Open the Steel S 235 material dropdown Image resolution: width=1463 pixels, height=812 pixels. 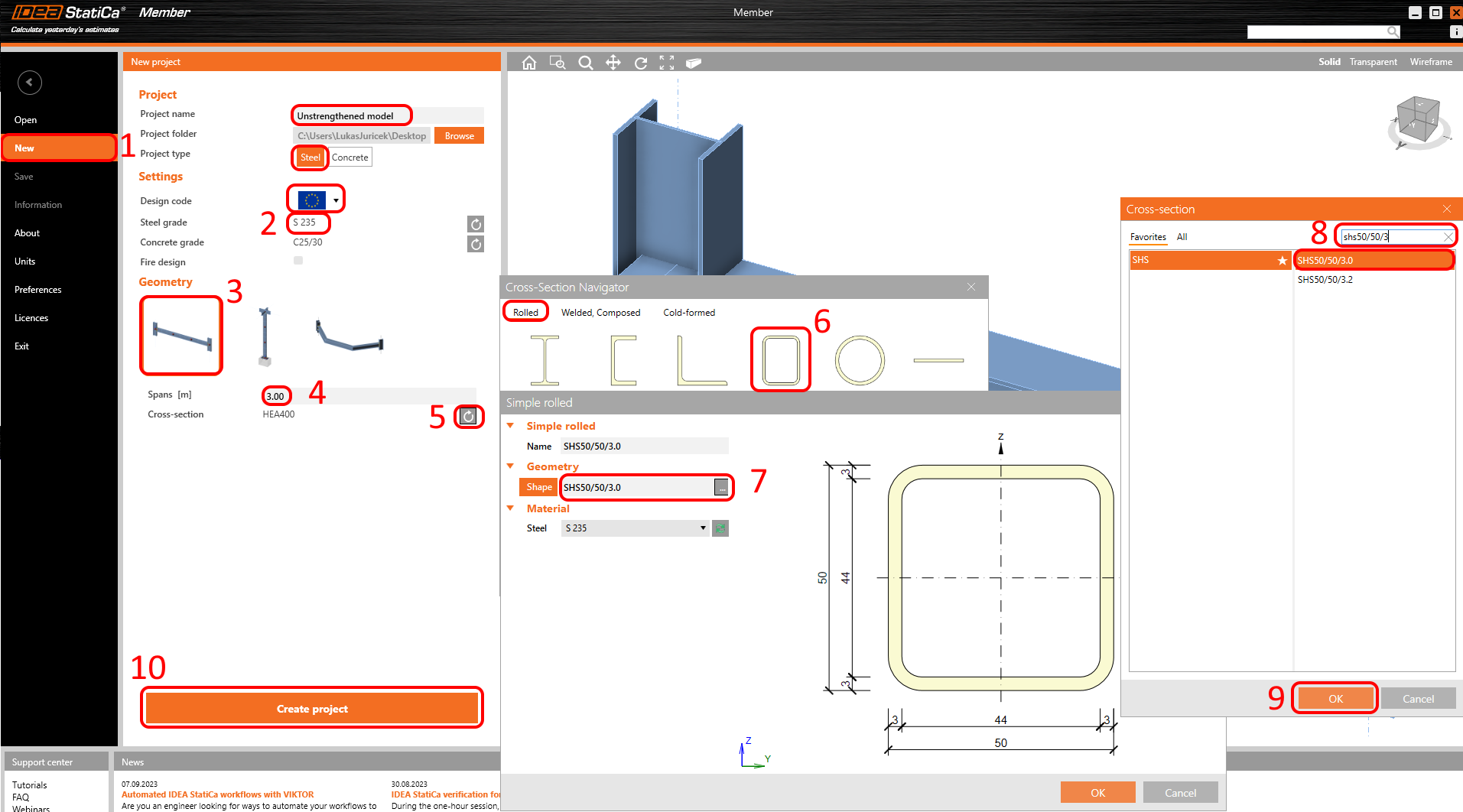tap(703, 528)
